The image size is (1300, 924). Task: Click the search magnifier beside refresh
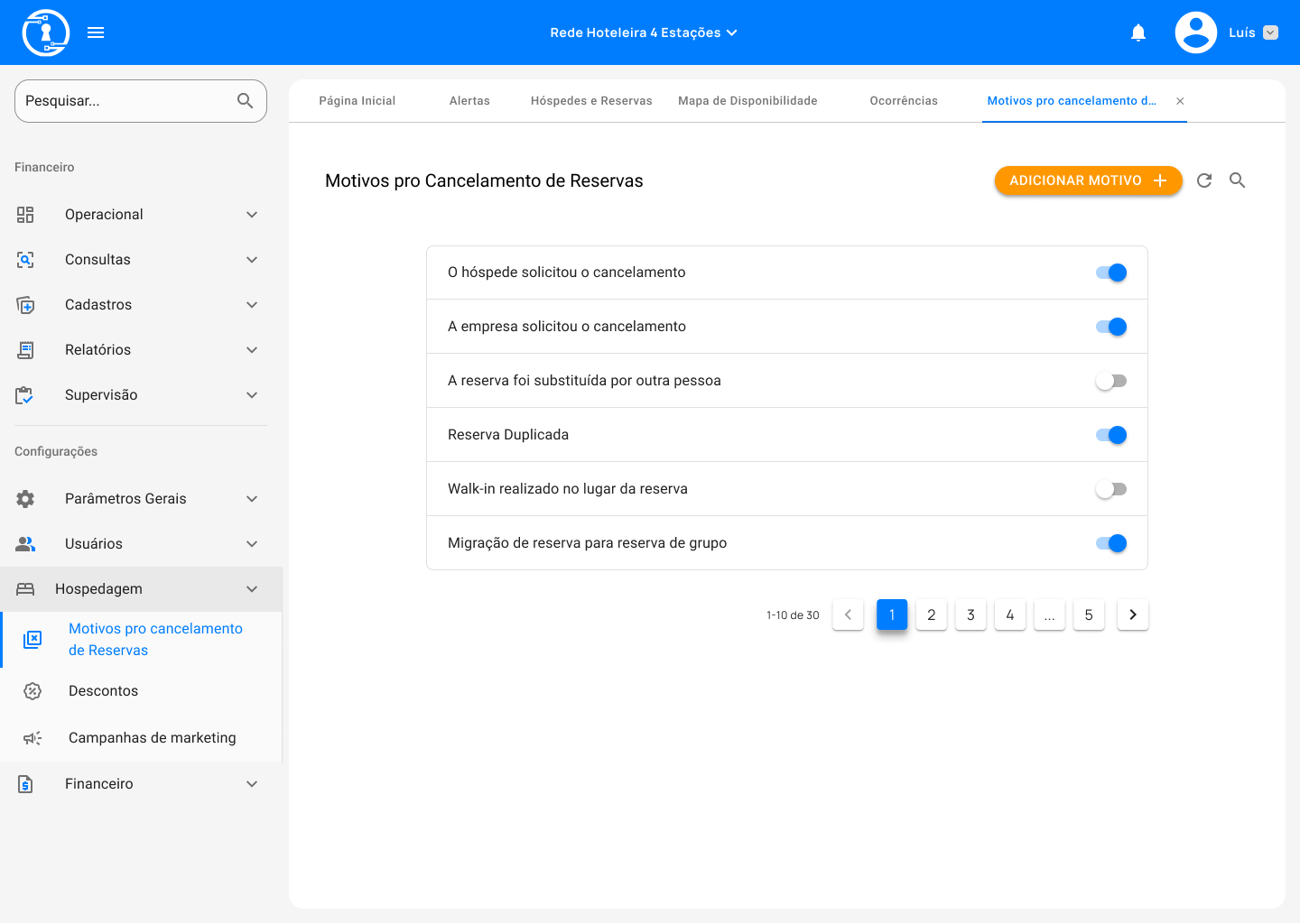tap(1237, 180)
